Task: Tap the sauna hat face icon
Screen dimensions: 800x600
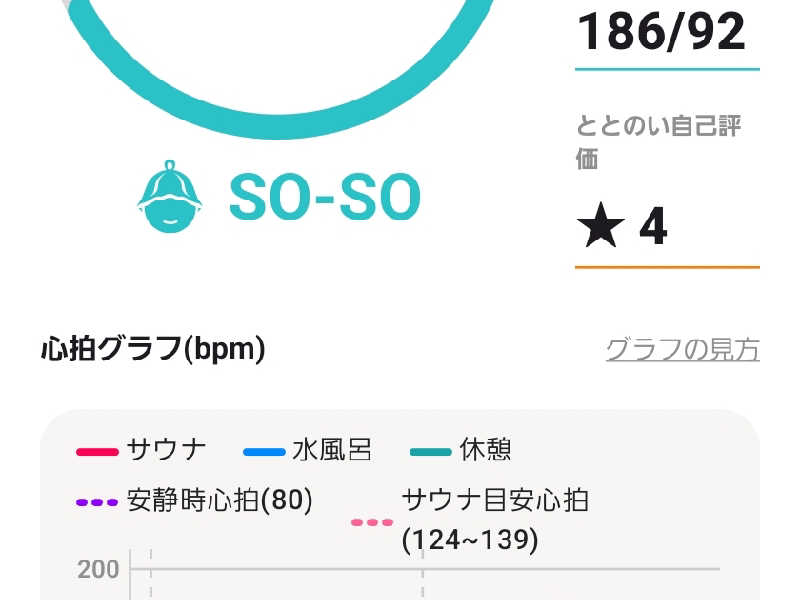Action: (x=169, y=198)
